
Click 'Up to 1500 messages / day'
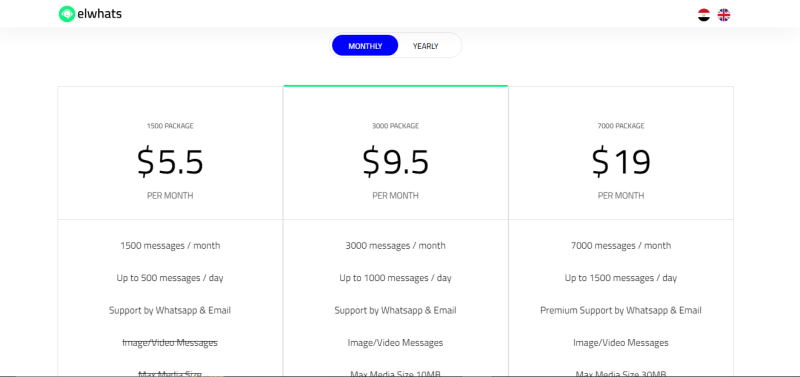click(621, 278)
